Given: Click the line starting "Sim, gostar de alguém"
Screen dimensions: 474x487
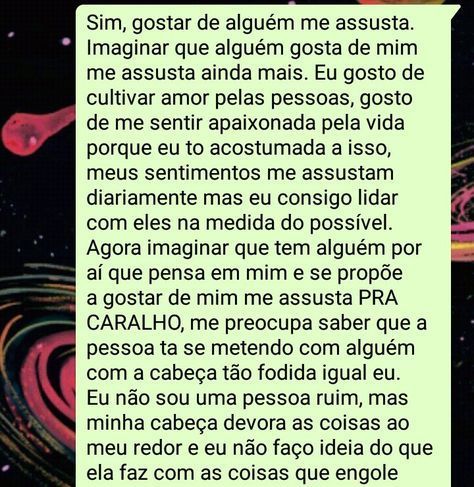Looking at the screenshot, I should tap(250, 24).
